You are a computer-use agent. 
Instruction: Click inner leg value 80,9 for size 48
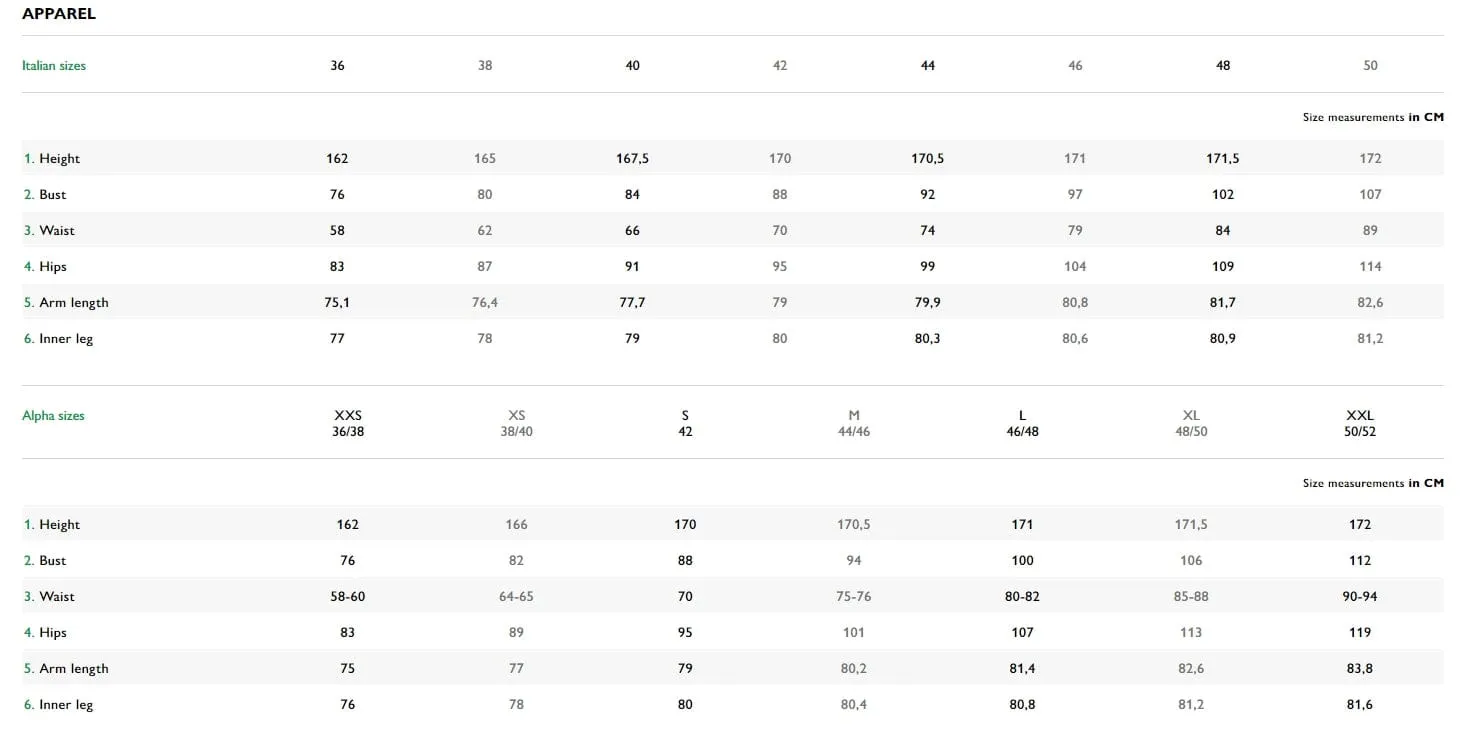1222,338
